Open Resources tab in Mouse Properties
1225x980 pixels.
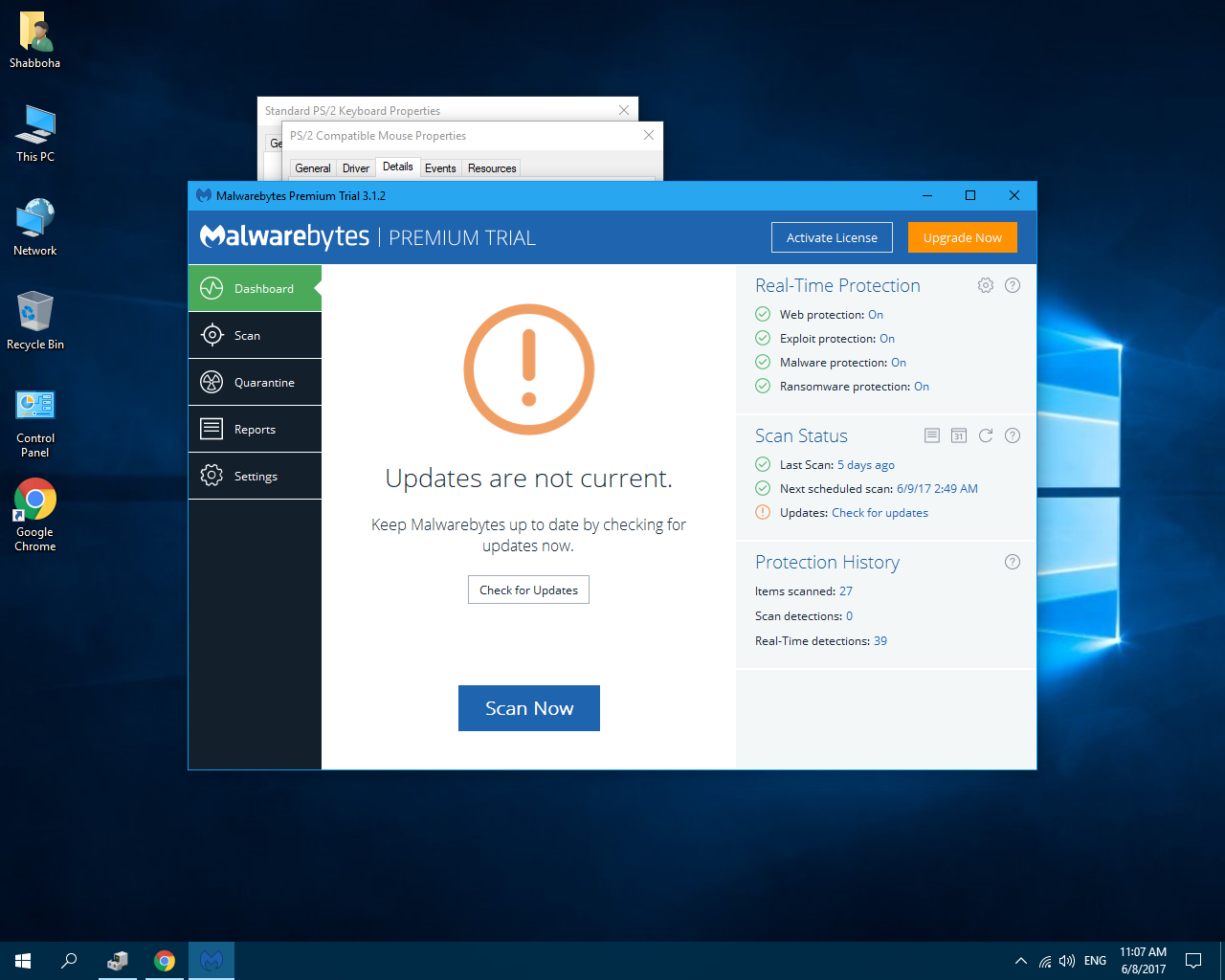point(492,168)
